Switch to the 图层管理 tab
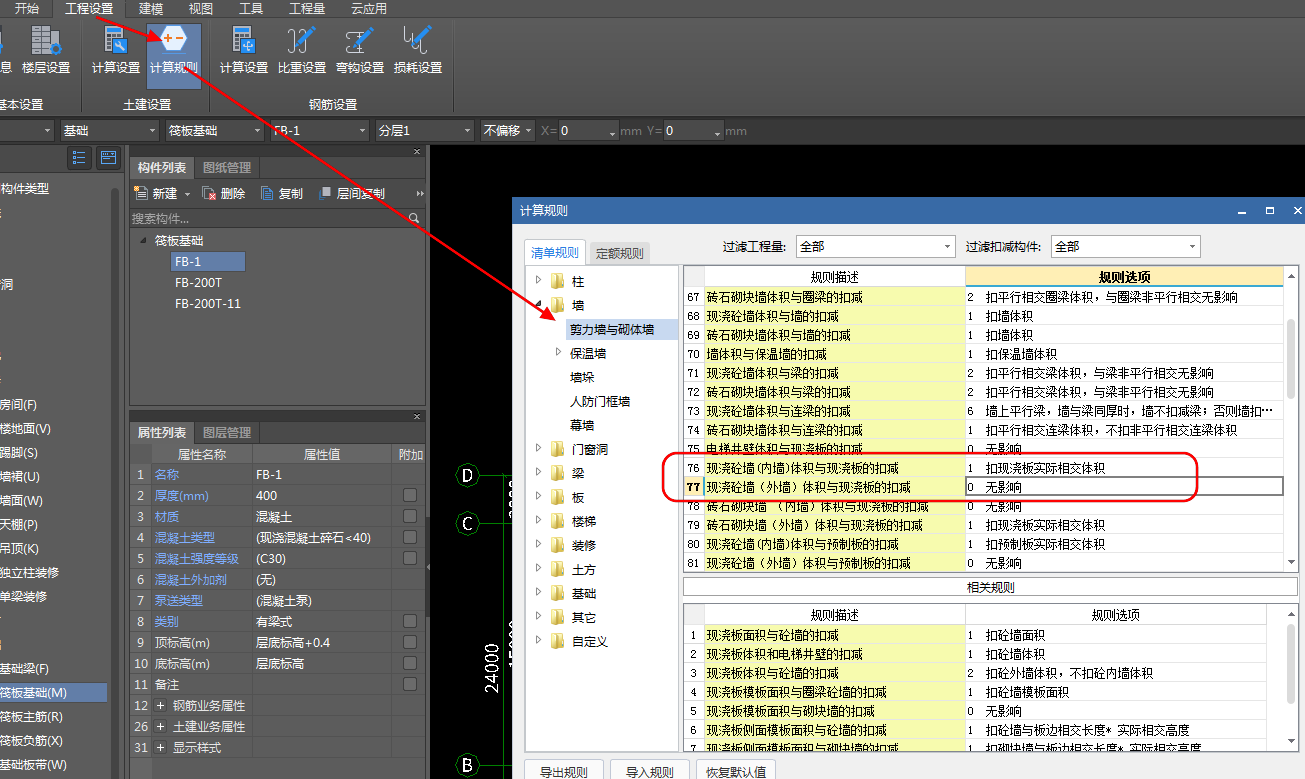The height and width of the screenshot is (779, 1305). click(x=227, y=433)
